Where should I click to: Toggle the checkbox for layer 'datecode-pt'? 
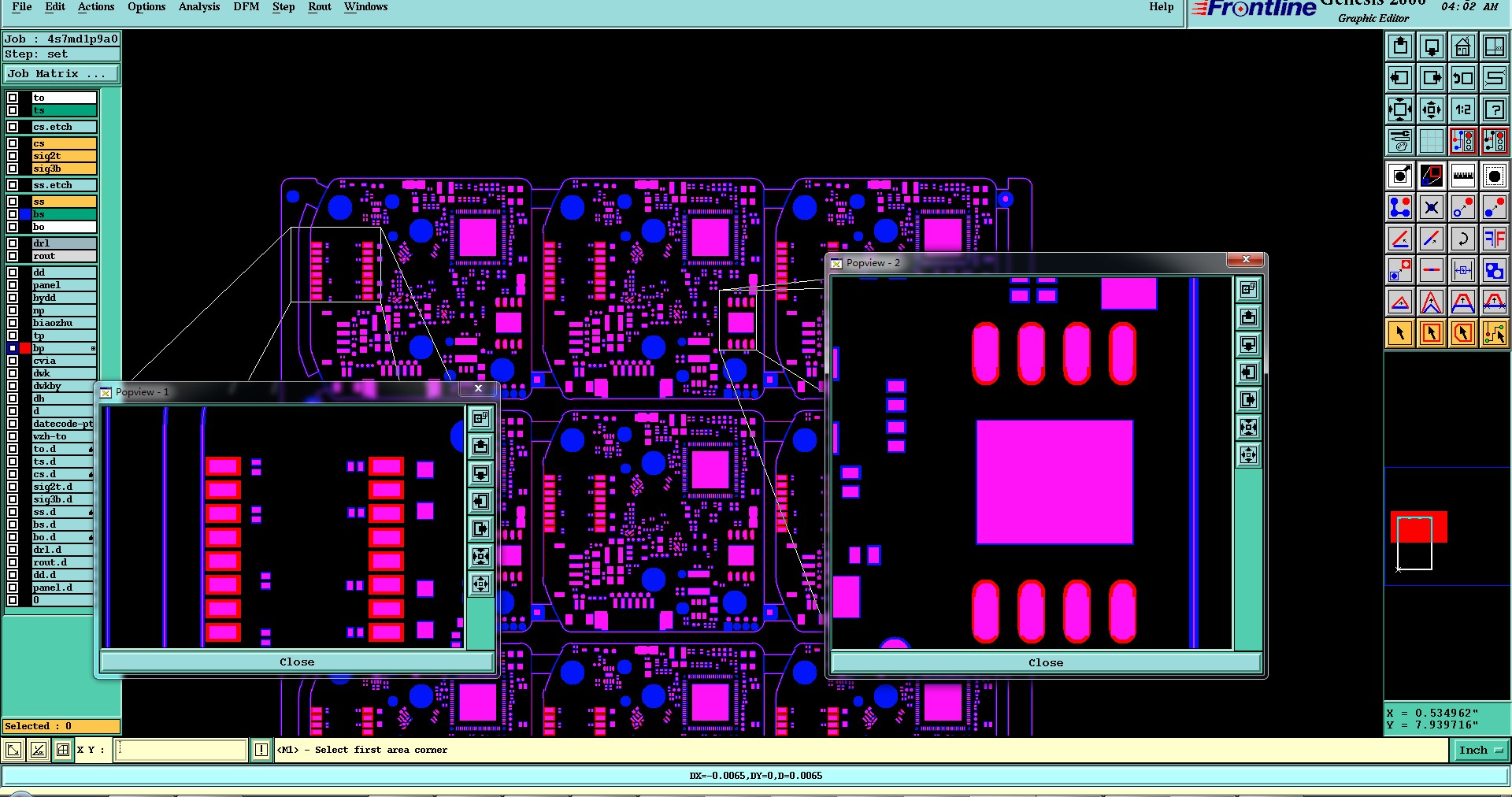click(13, 424)
